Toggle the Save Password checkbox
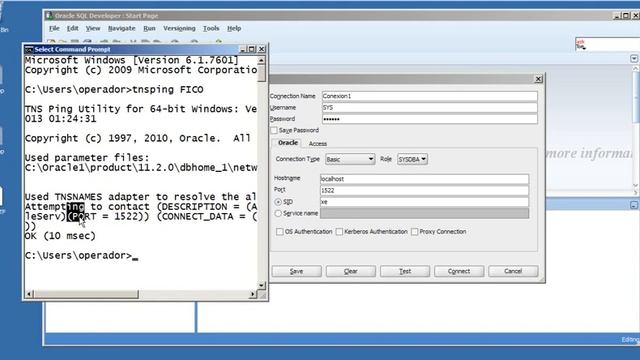Screen dimensions: 640x360 click(x=274, y=130)
